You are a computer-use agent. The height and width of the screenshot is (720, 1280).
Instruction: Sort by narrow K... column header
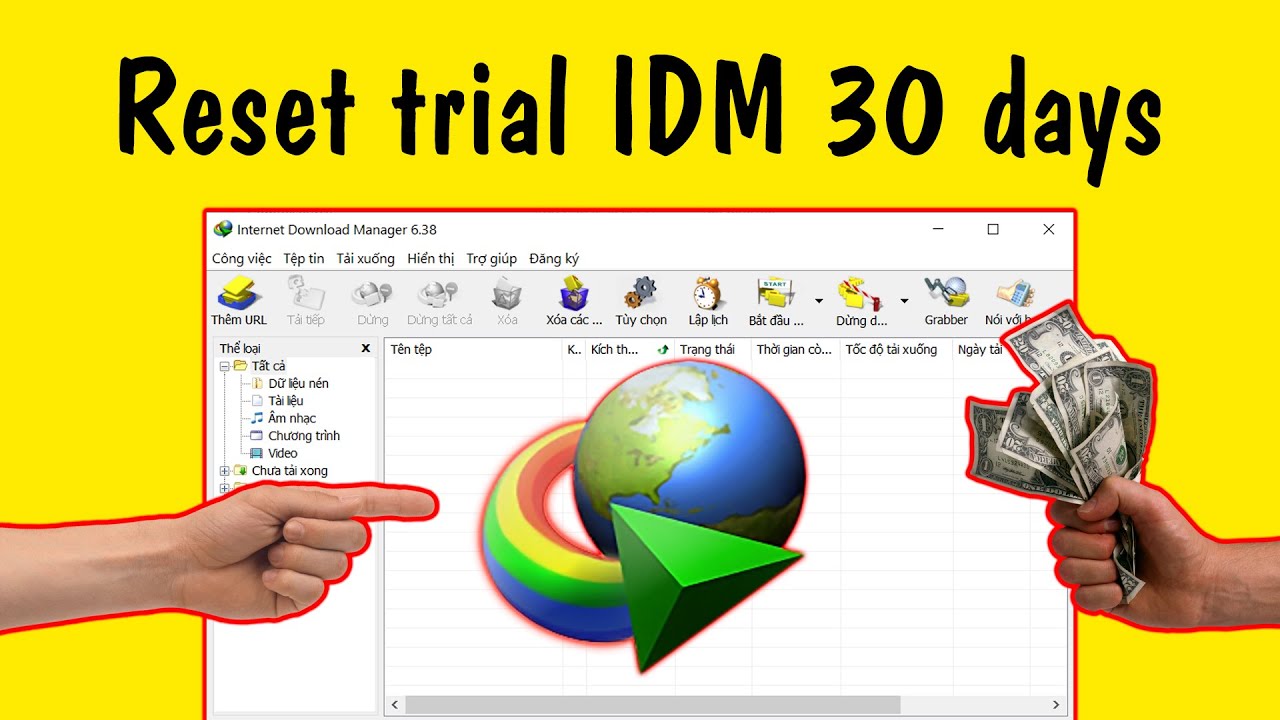[x=575, y=349]
